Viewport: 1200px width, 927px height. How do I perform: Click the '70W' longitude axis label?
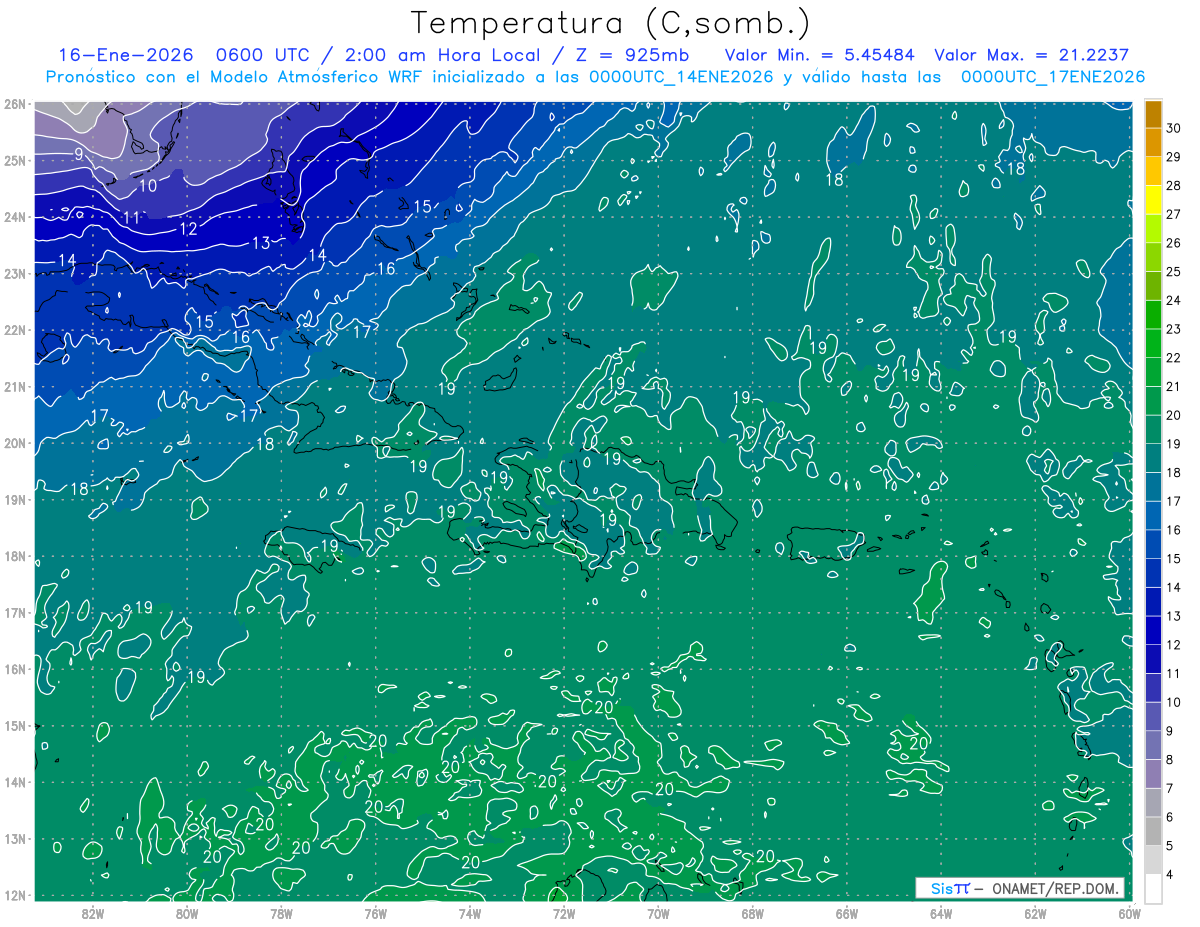[657, 913]
